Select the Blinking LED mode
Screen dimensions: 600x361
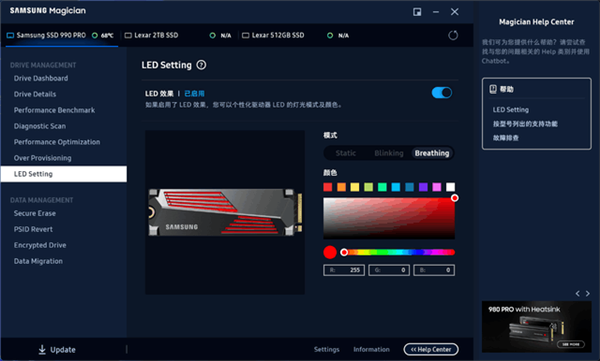click(389, 153)
